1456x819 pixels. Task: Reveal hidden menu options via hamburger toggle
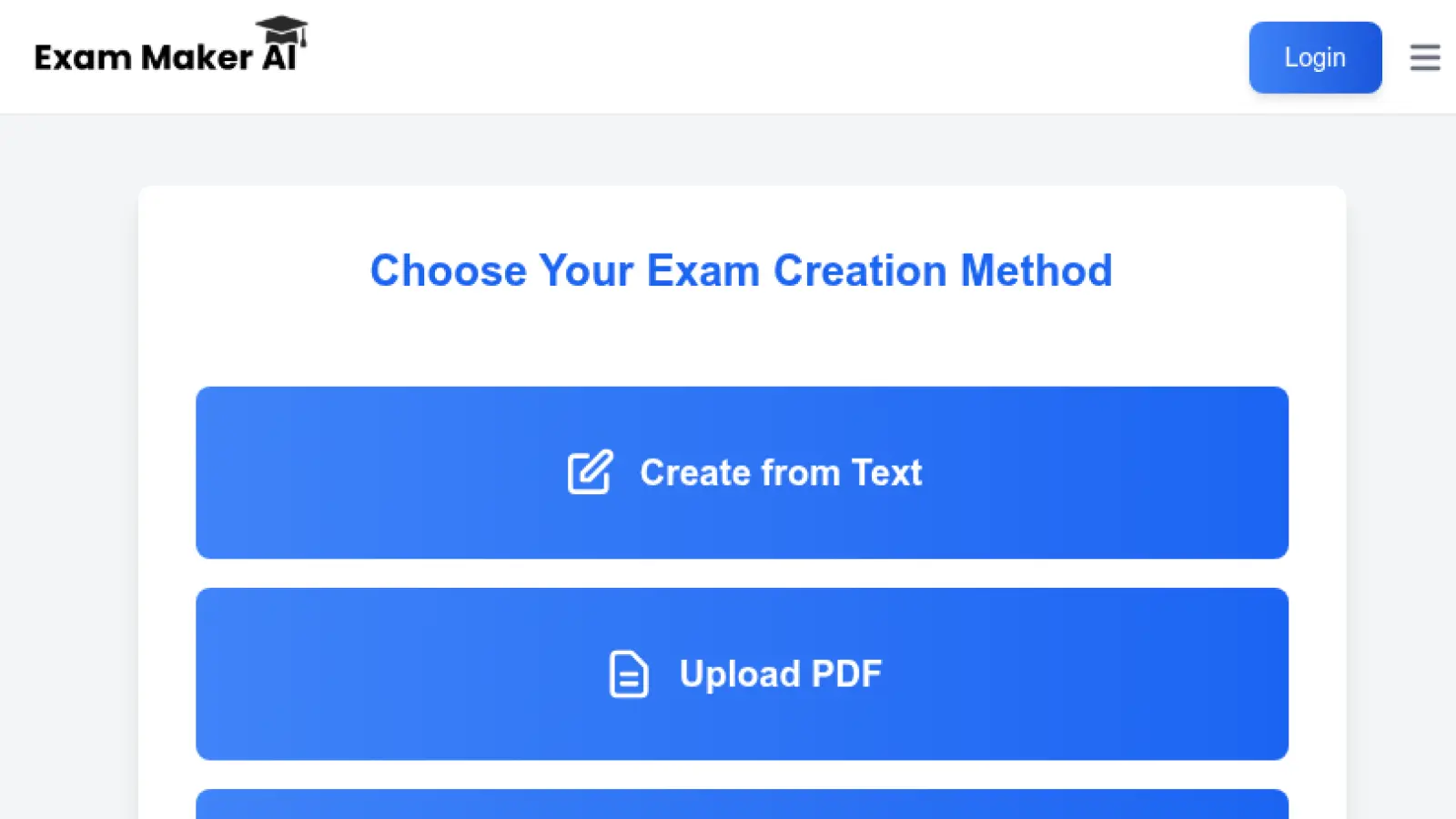[1424, 57]
